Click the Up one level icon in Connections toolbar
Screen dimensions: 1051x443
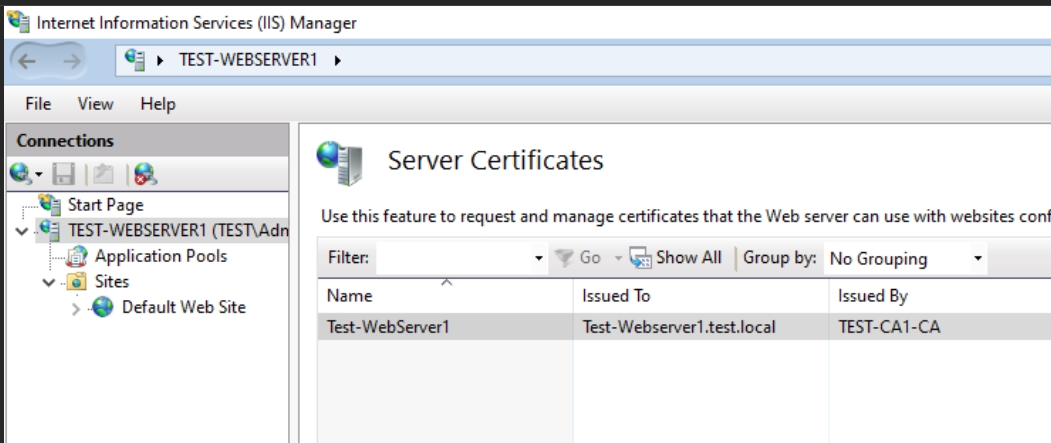coord(104,175)
